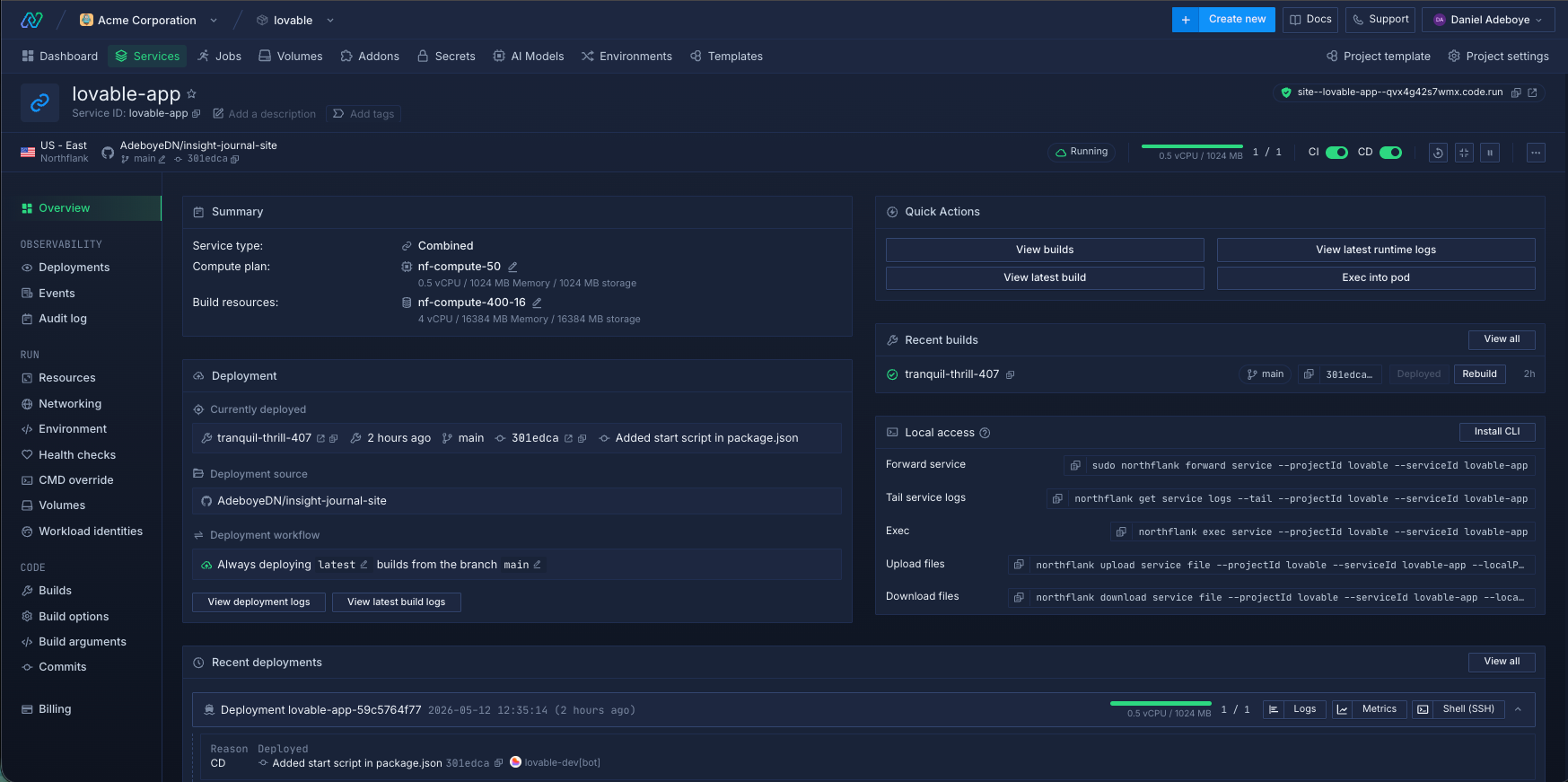1568x782 pixels.
Task: Copy the Service ID lovable-app
Action: pyautogui.click(x=197, y=114)
